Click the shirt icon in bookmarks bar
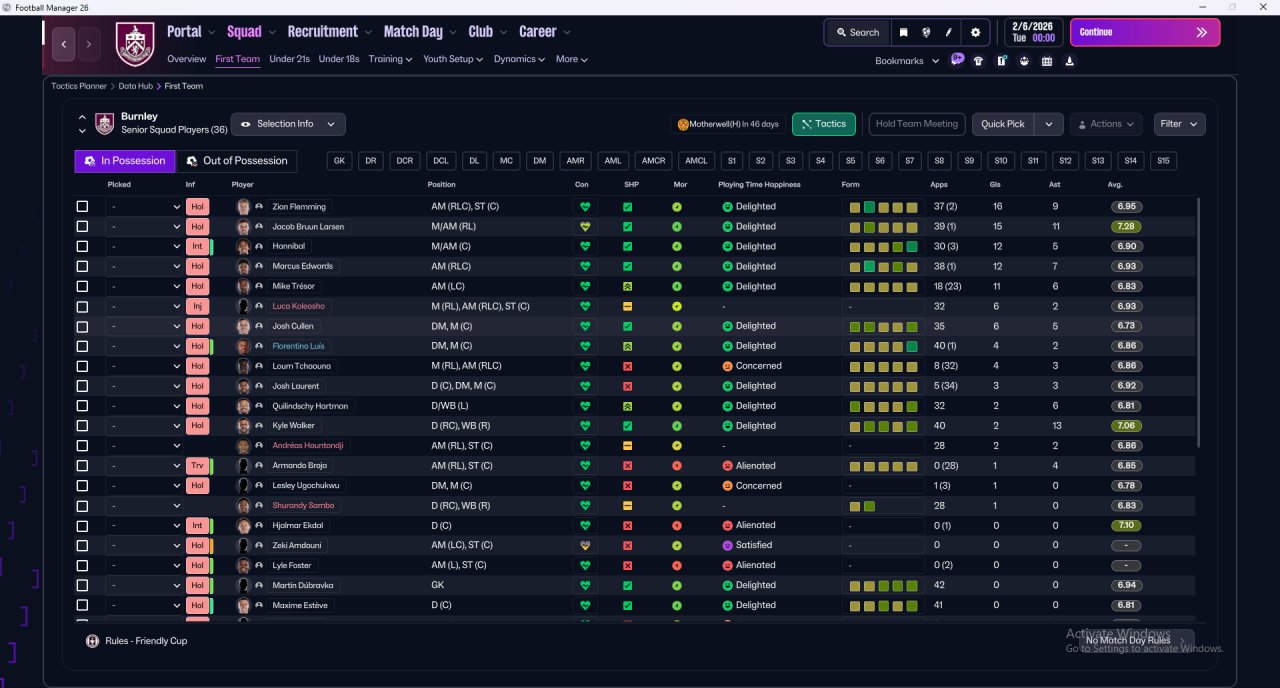The width and height of the screenshot is (1280, 688). pos(978,61)
